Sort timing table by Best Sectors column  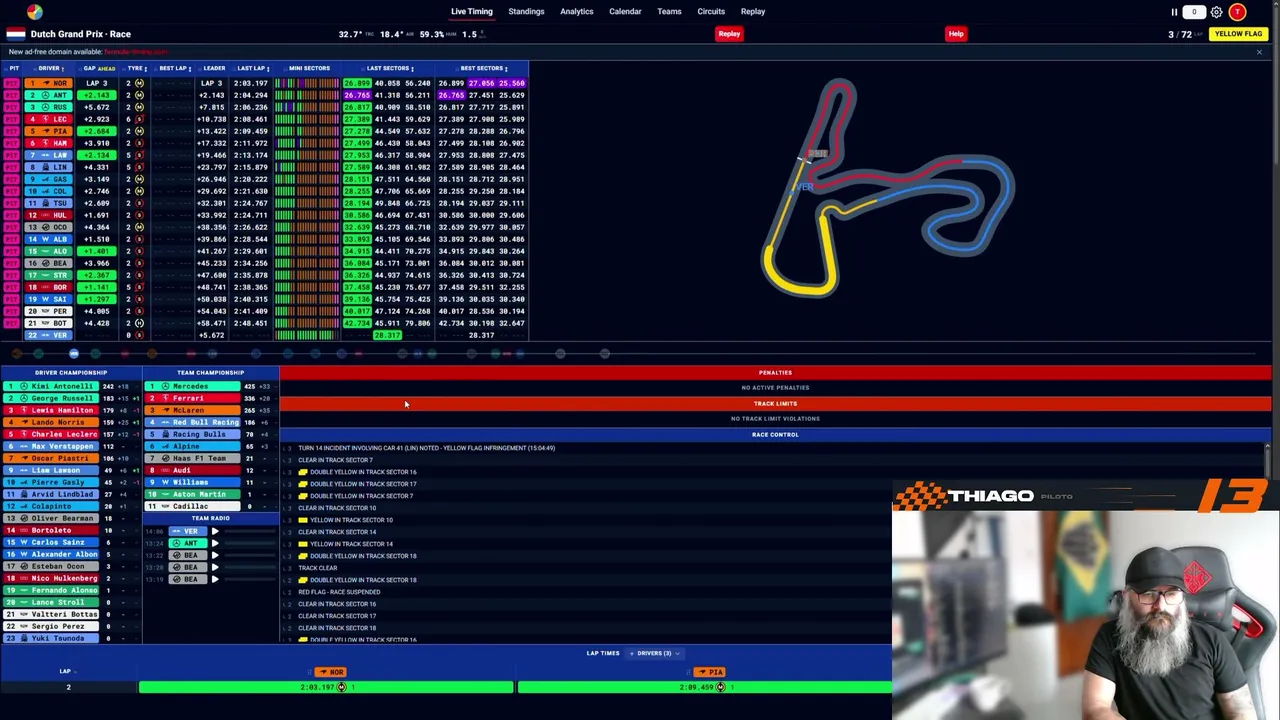click(x=483, y=69)
